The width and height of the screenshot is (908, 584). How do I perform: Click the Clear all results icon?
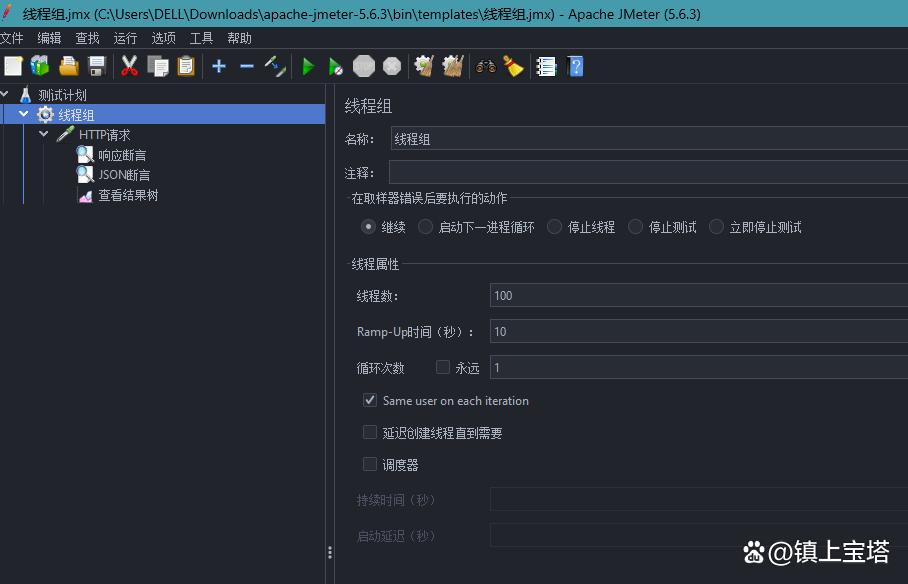click(453, 66)
